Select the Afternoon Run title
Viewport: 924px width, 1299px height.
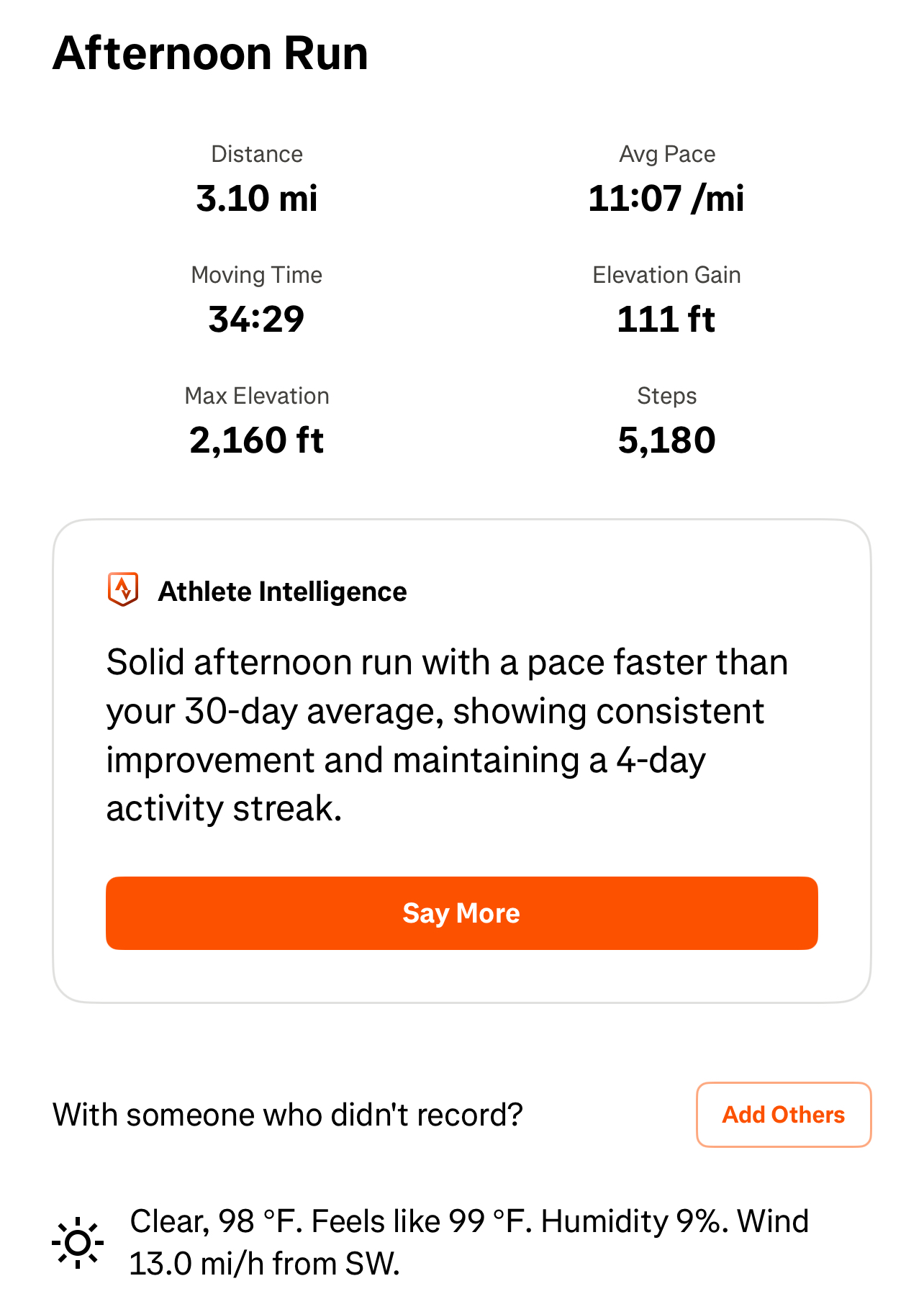(x=210, y=53)
